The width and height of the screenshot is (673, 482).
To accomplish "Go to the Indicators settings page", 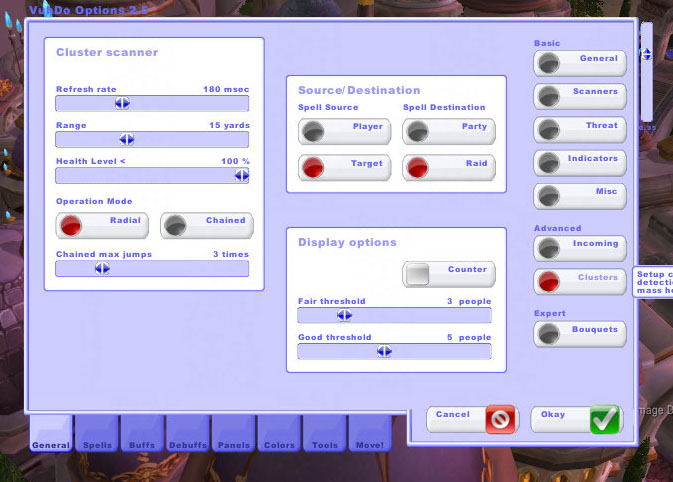I will tap(580, 163).
